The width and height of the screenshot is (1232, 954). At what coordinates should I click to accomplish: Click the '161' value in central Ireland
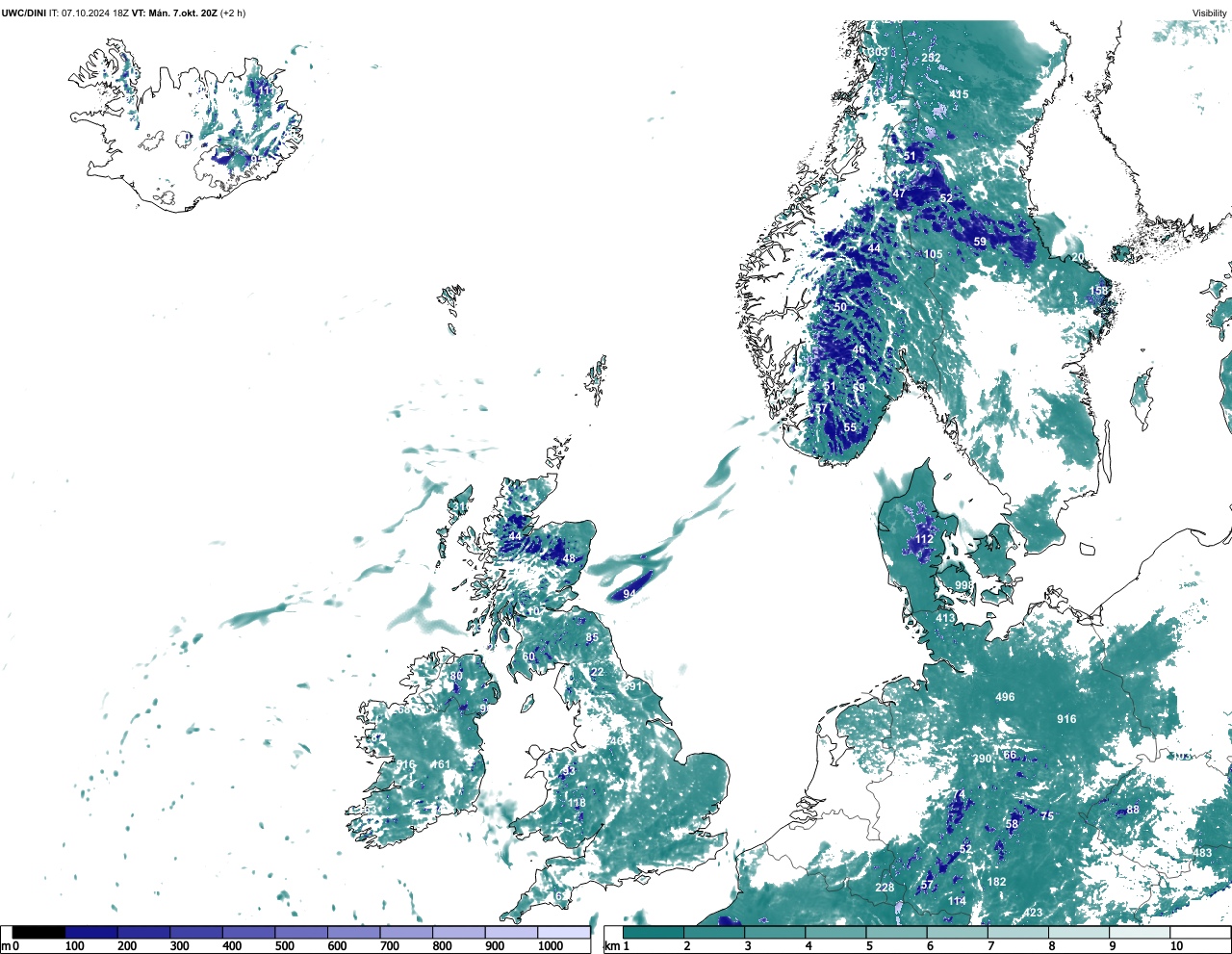click(x=441, y=765)
